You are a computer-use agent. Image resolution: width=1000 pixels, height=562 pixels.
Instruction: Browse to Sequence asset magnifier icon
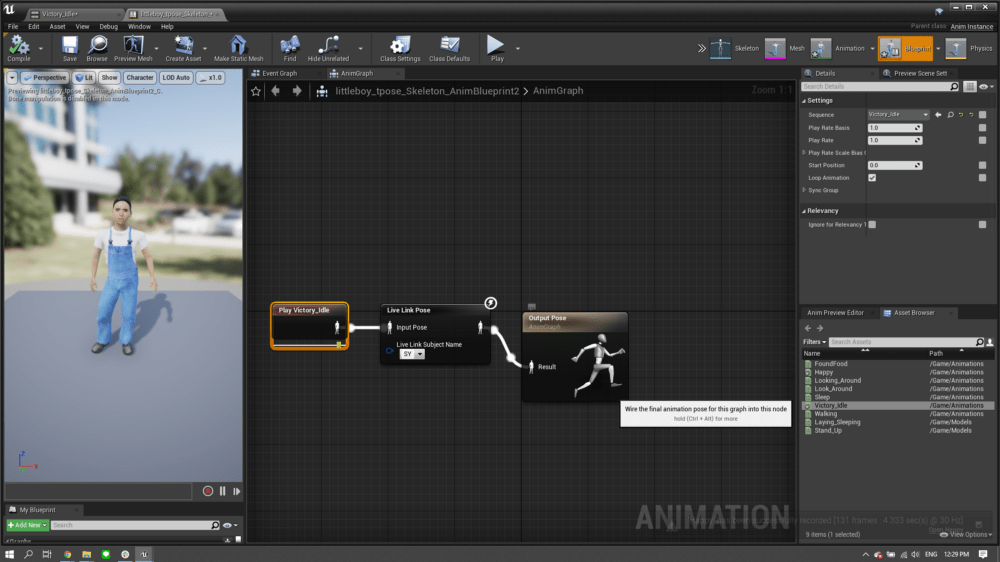950,115
